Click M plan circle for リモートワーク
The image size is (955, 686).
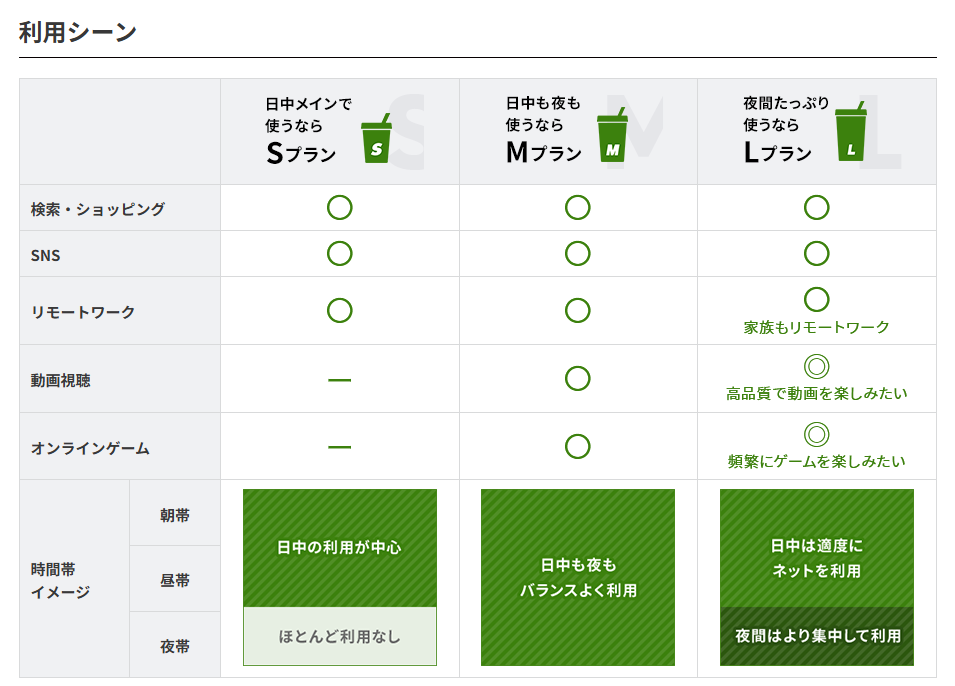click(577, 311)
